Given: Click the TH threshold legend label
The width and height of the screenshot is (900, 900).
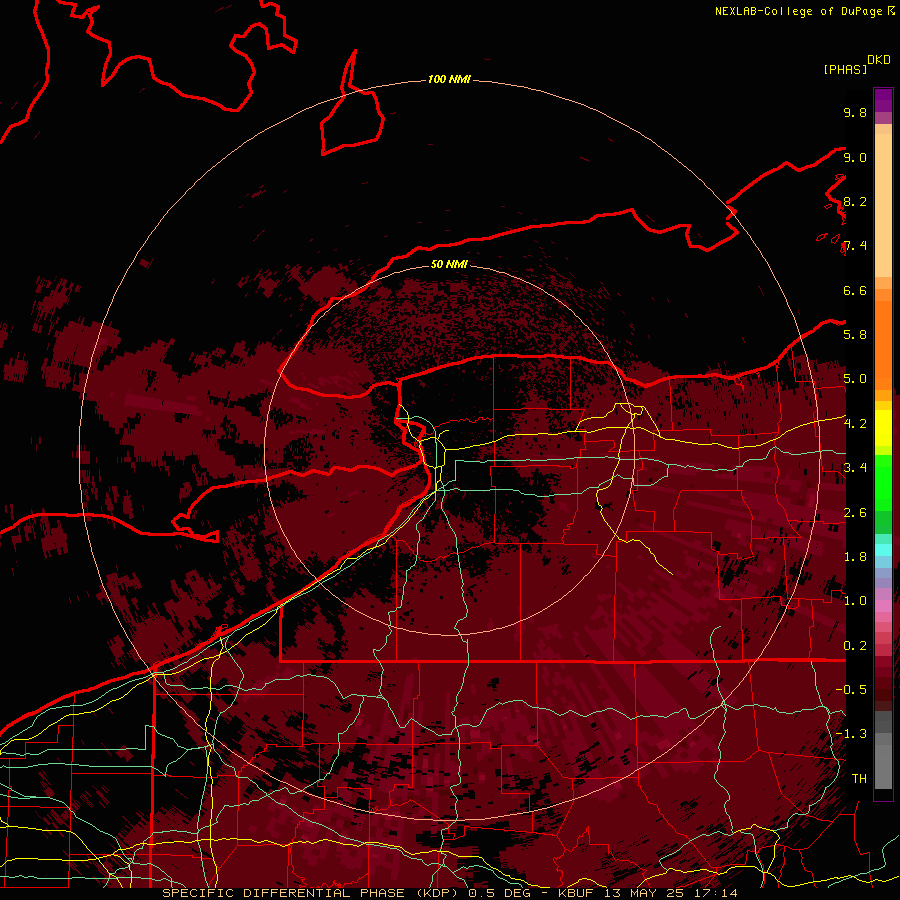Looking at the screenshot, I should [859, 779].
